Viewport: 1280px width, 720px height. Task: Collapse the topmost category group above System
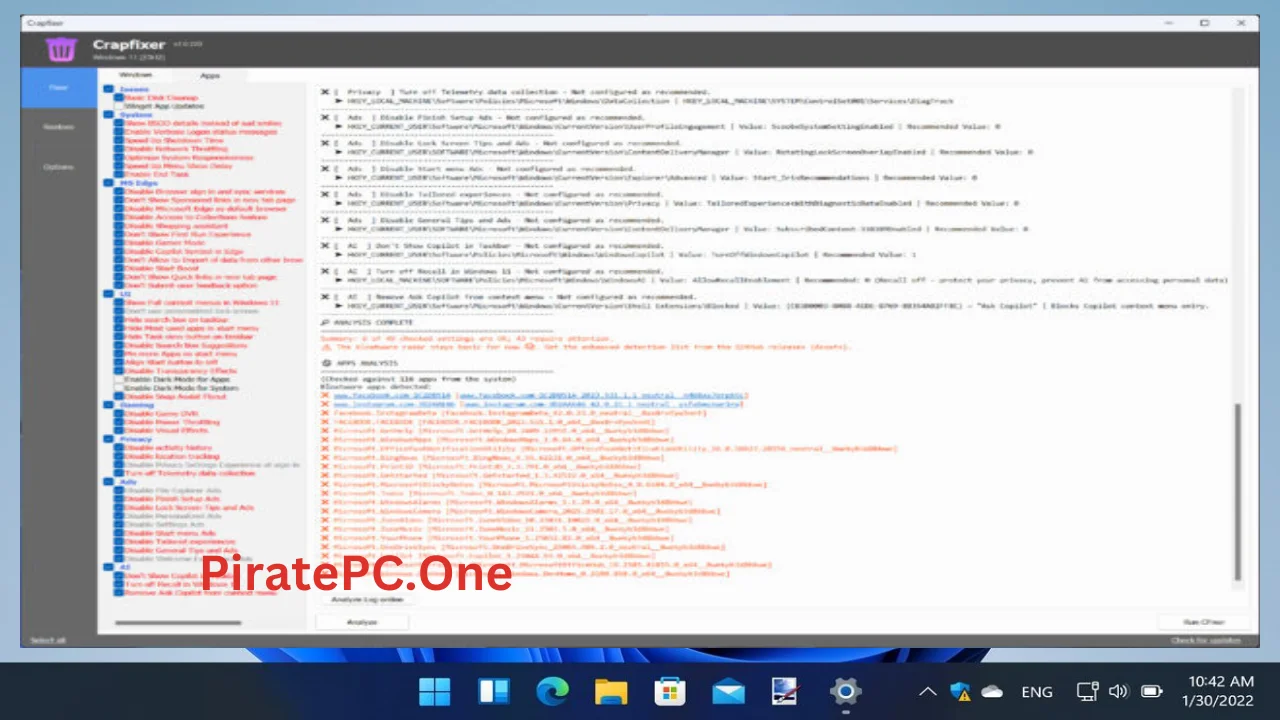[x=109, y=89]
